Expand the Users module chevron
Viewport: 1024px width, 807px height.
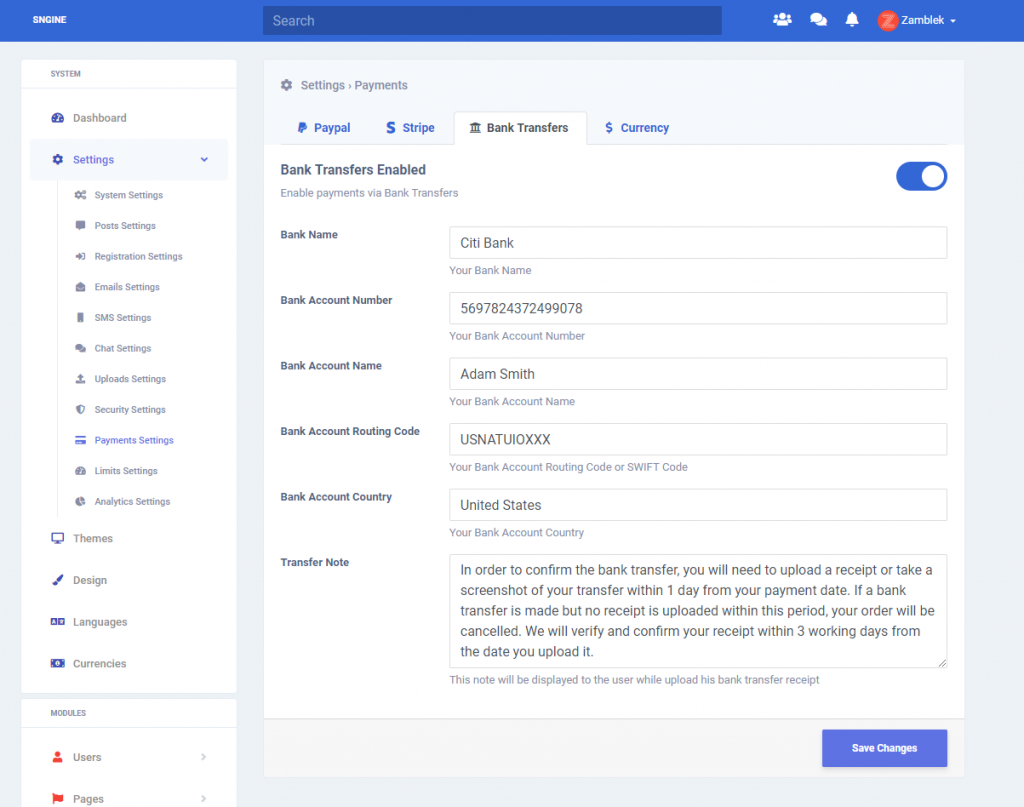(204, 757)
